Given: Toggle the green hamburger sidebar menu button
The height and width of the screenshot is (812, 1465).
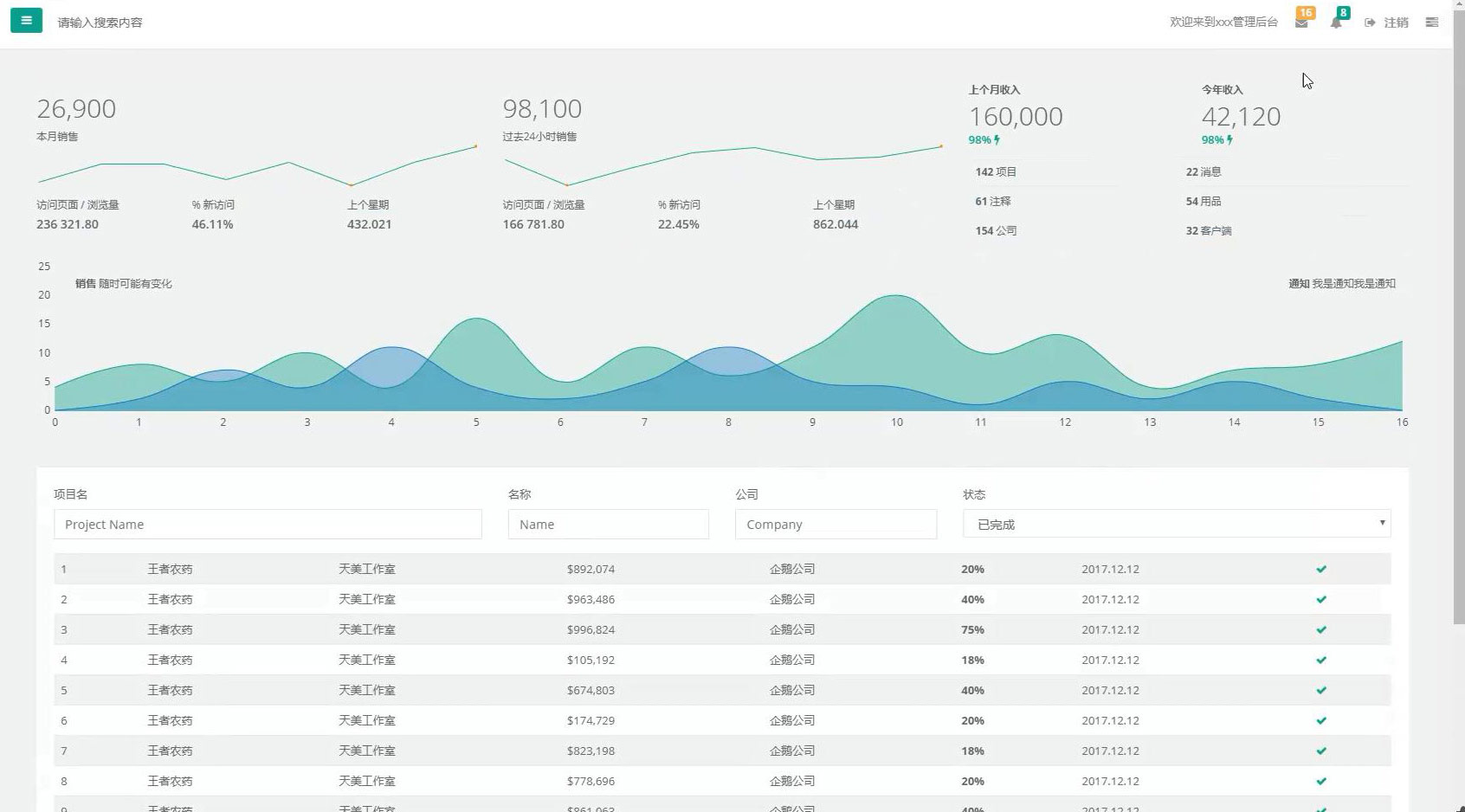Looking at the screenshot, I should pos(26,21).
